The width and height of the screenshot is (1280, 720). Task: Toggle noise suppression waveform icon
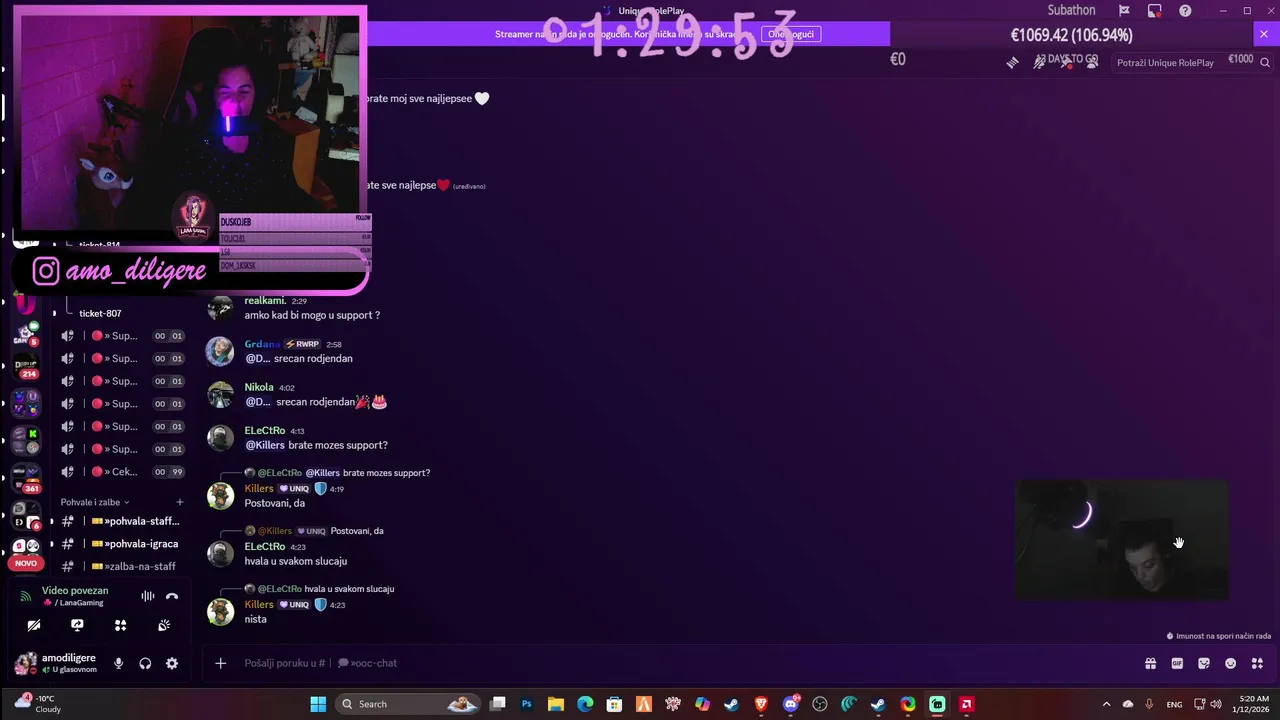(147, 596)
